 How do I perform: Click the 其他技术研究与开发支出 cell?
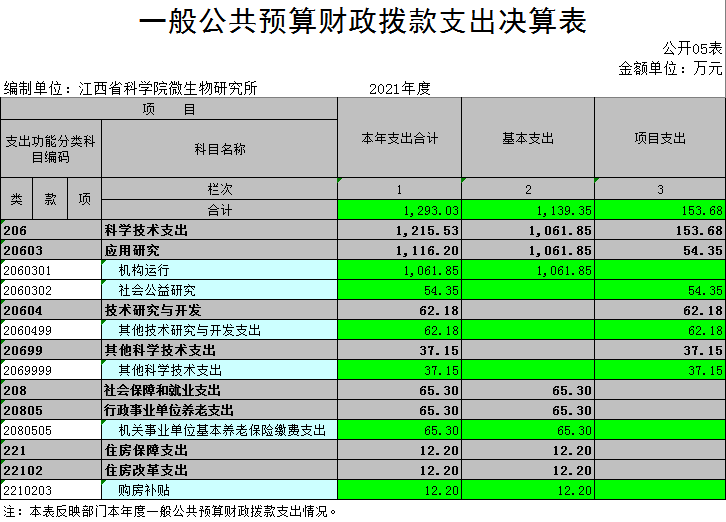point(219,330)
